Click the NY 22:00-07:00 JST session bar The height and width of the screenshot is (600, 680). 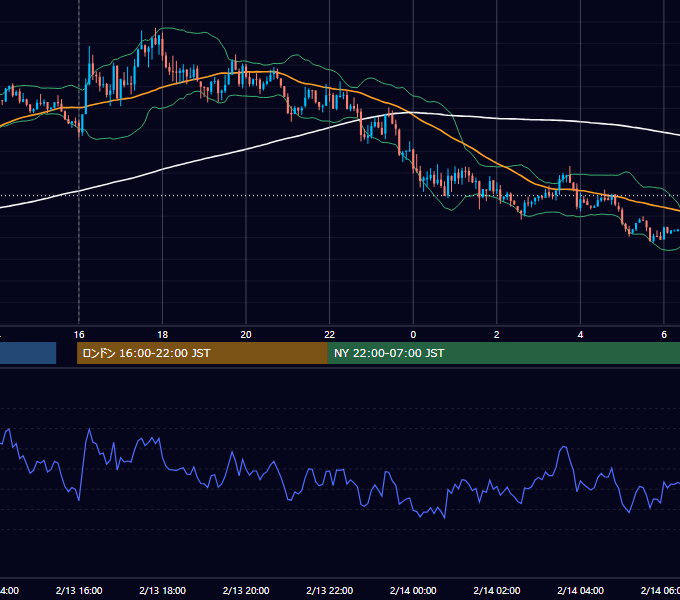[503, 353]
